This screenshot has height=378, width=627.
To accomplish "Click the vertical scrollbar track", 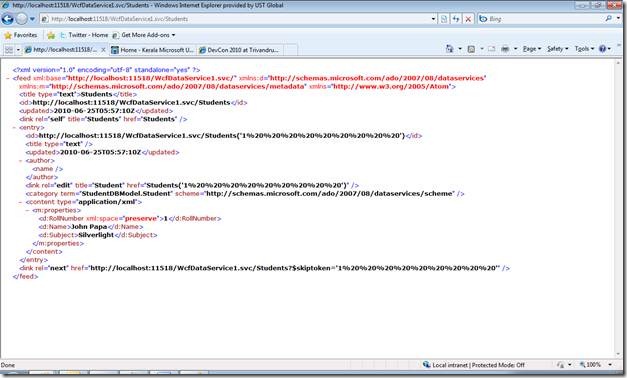I will tap(619, 208).
